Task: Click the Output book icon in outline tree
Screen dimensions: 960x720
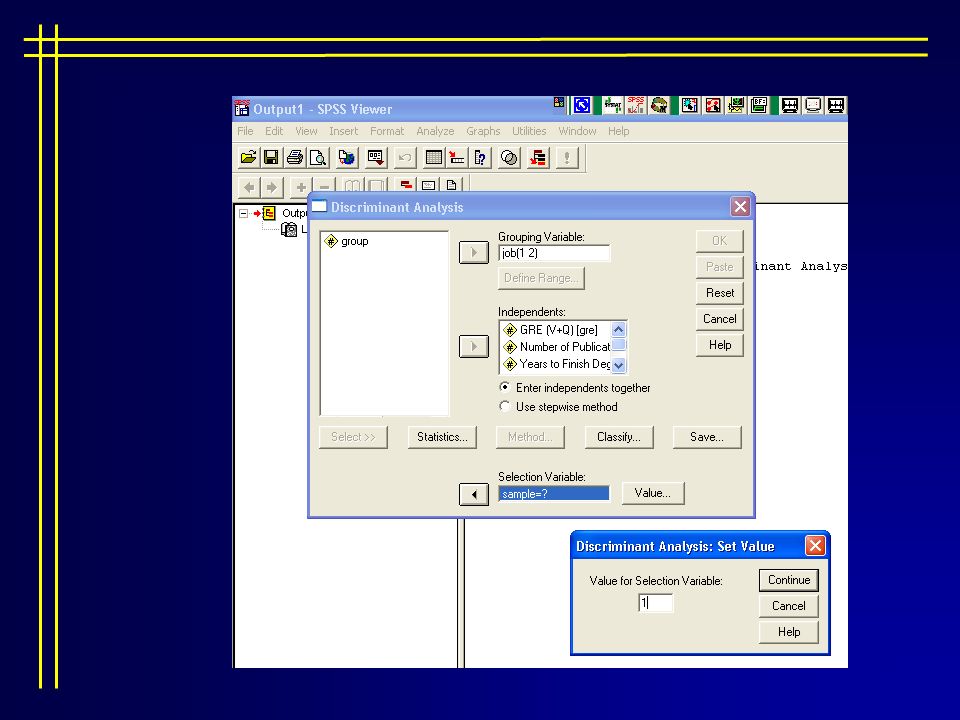Action: 269,213
